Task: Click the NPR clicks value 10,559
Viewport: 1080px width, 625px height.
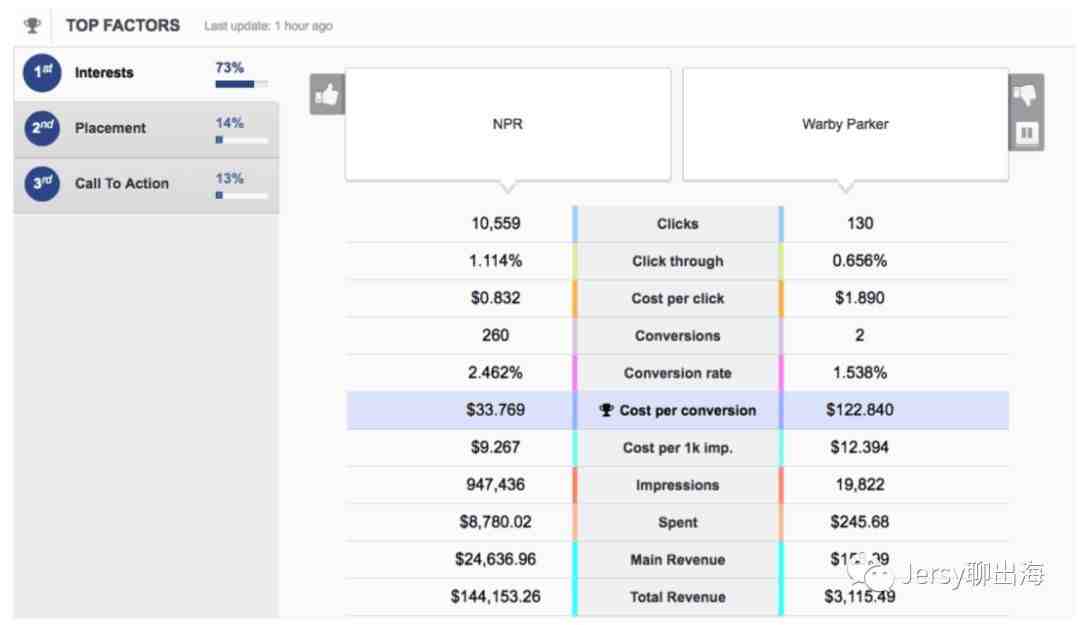Action: [496, 223]
